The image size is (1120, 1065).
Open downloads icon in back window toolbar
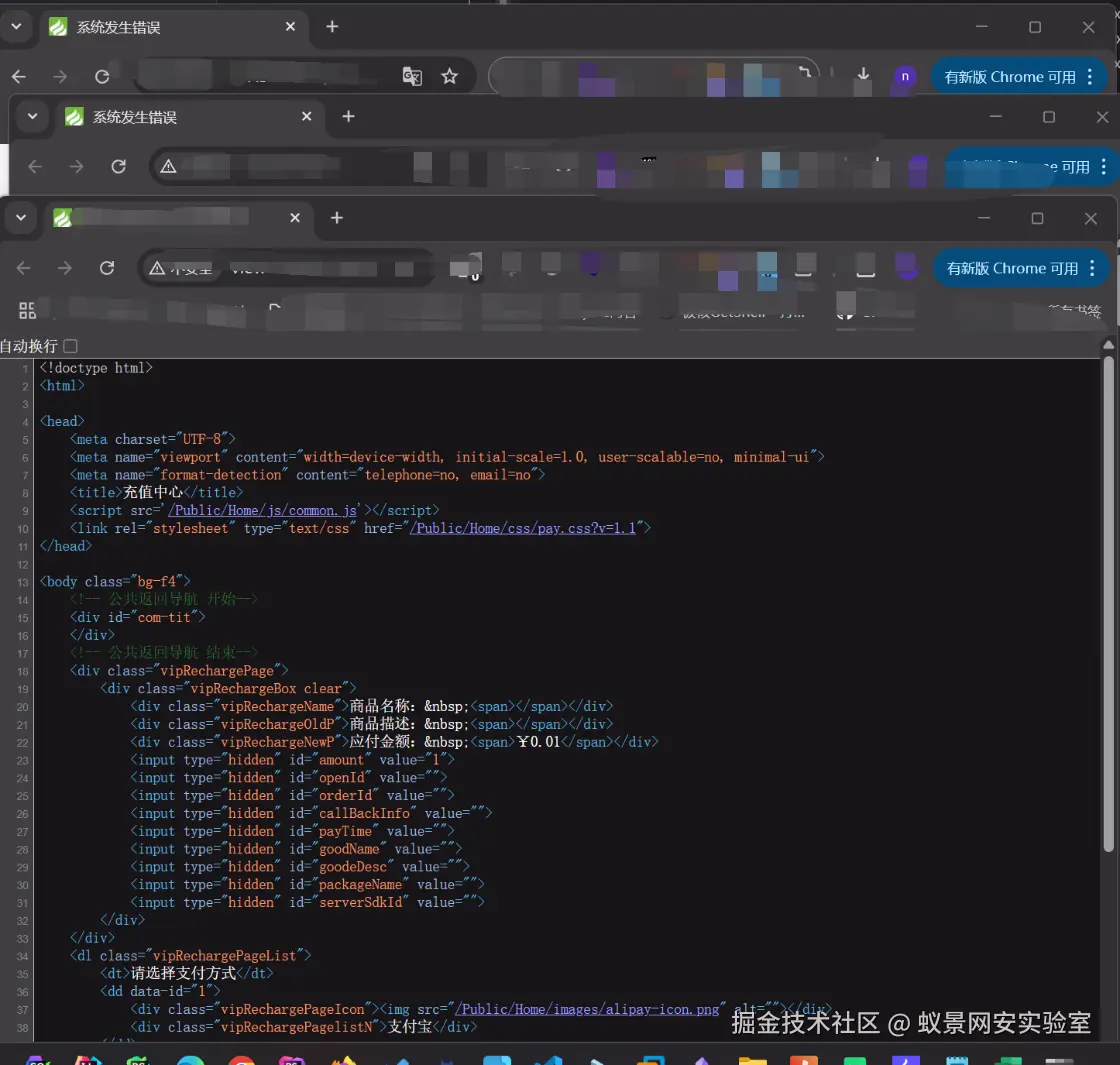(x=864, y=75)
